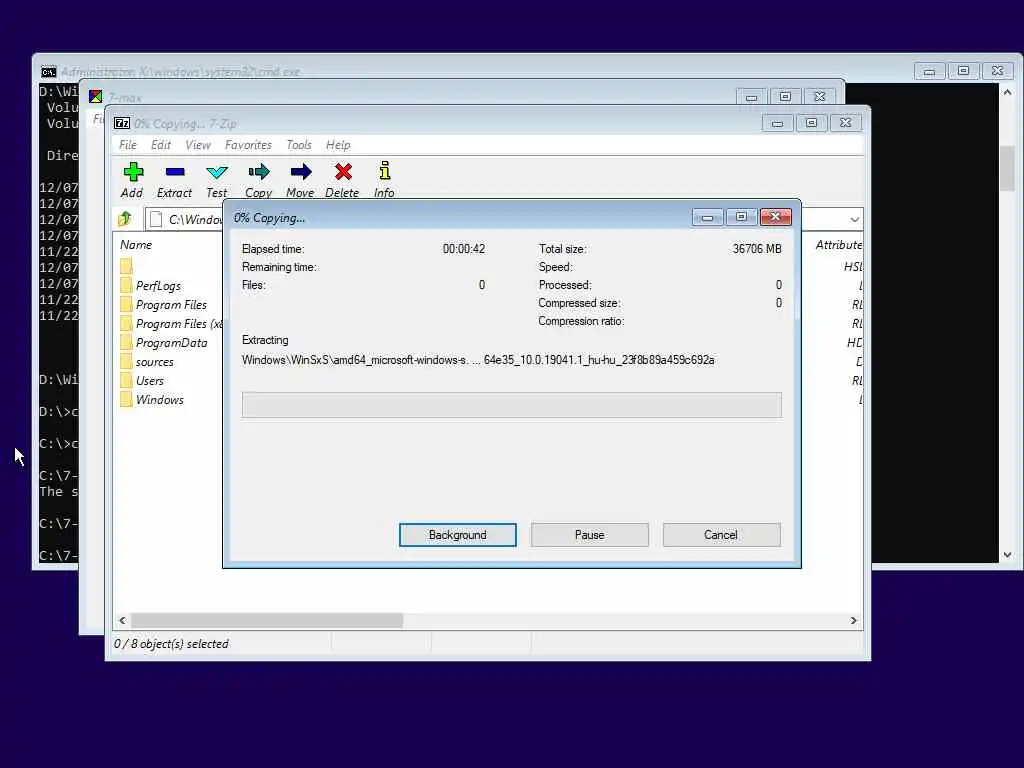
Task: Click the horizontal scrollbar right arrow
Action: coord(853,620)
